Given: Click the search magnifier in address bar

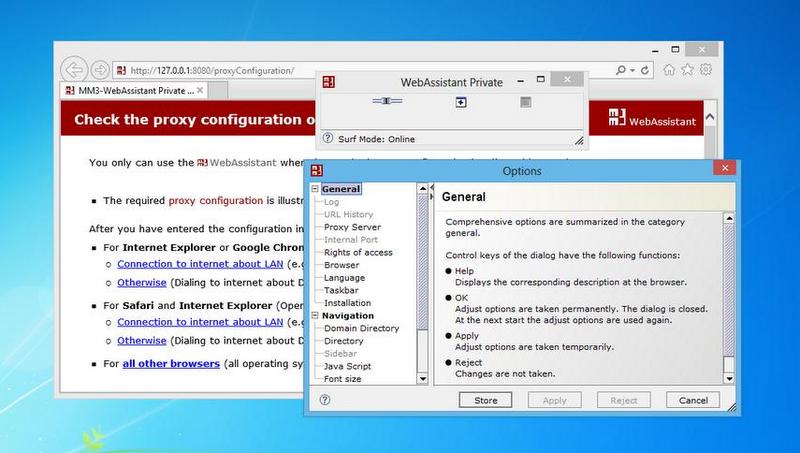Looking at the screenshot, I should pos(621,70).
